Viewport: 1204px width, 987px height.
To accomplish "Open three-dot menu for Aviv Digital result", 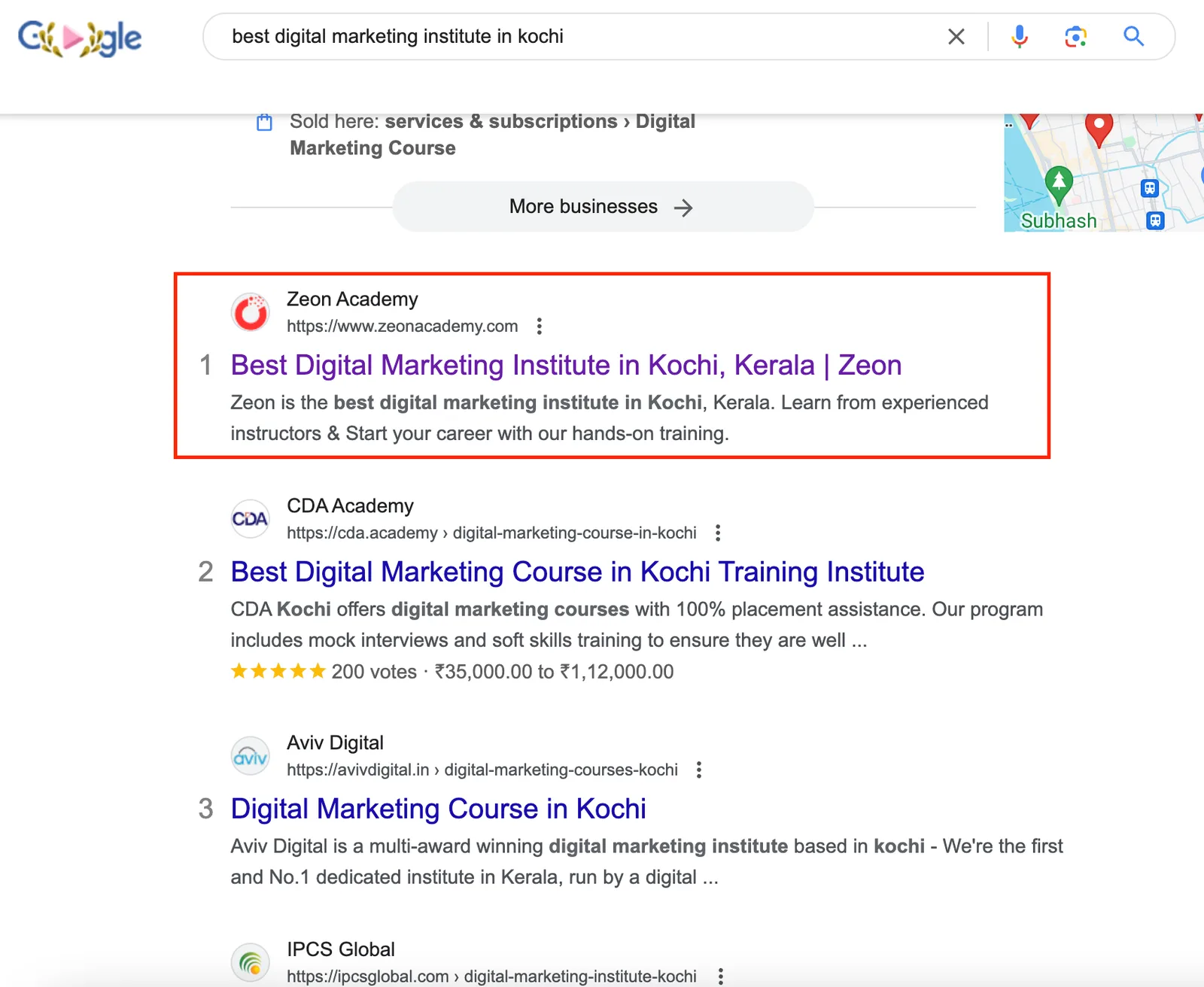I will pyautogui.click(x=699, y=770).
